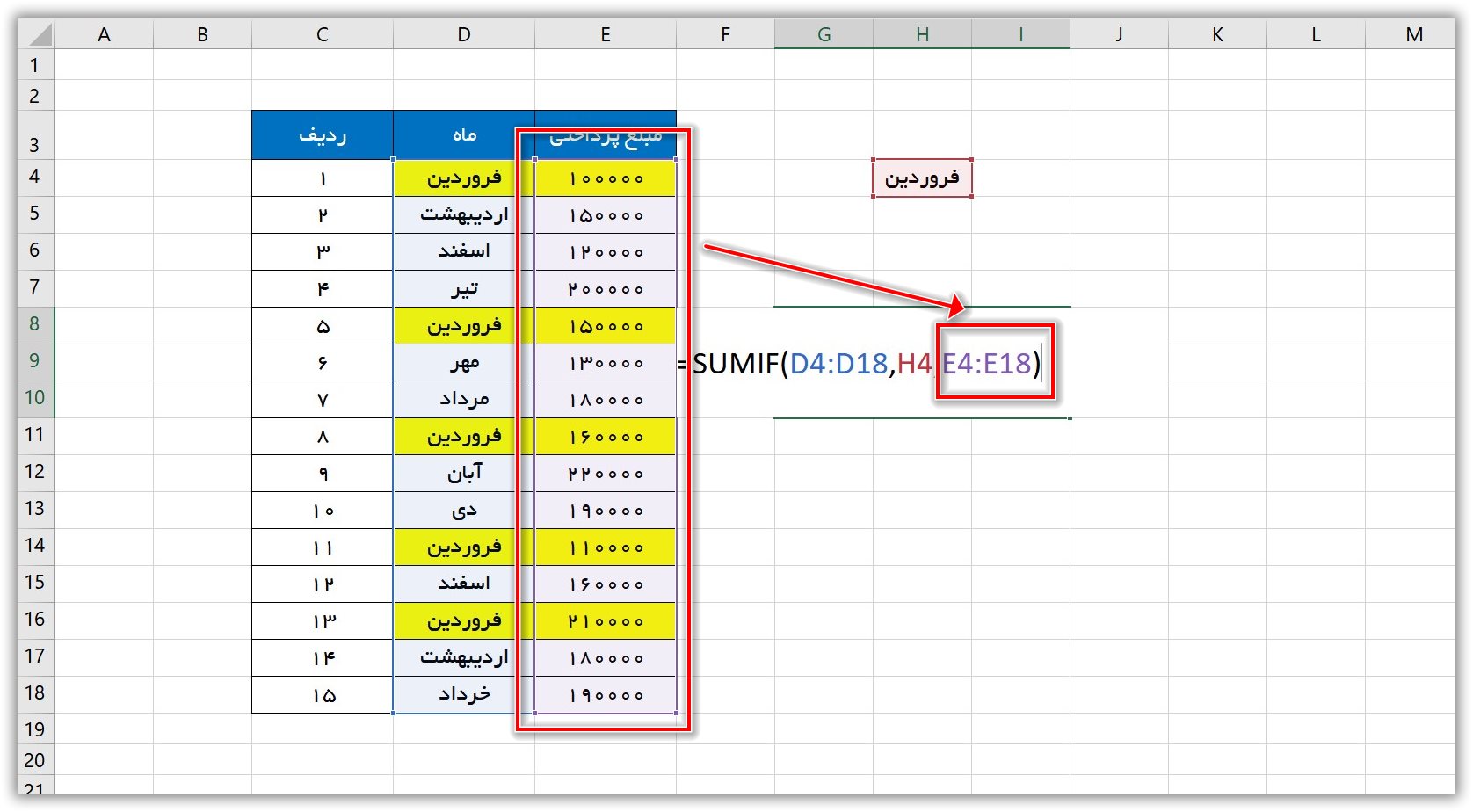Screen dimensions: 1473x812
Task: Select row 18 header
Action: 35,693
